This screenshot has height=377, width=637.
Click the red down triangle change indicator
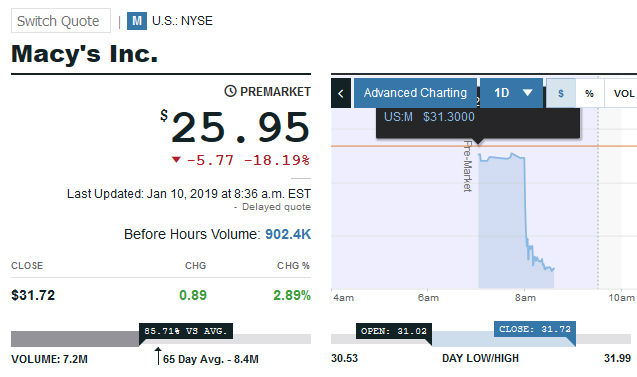click(176, 160)
